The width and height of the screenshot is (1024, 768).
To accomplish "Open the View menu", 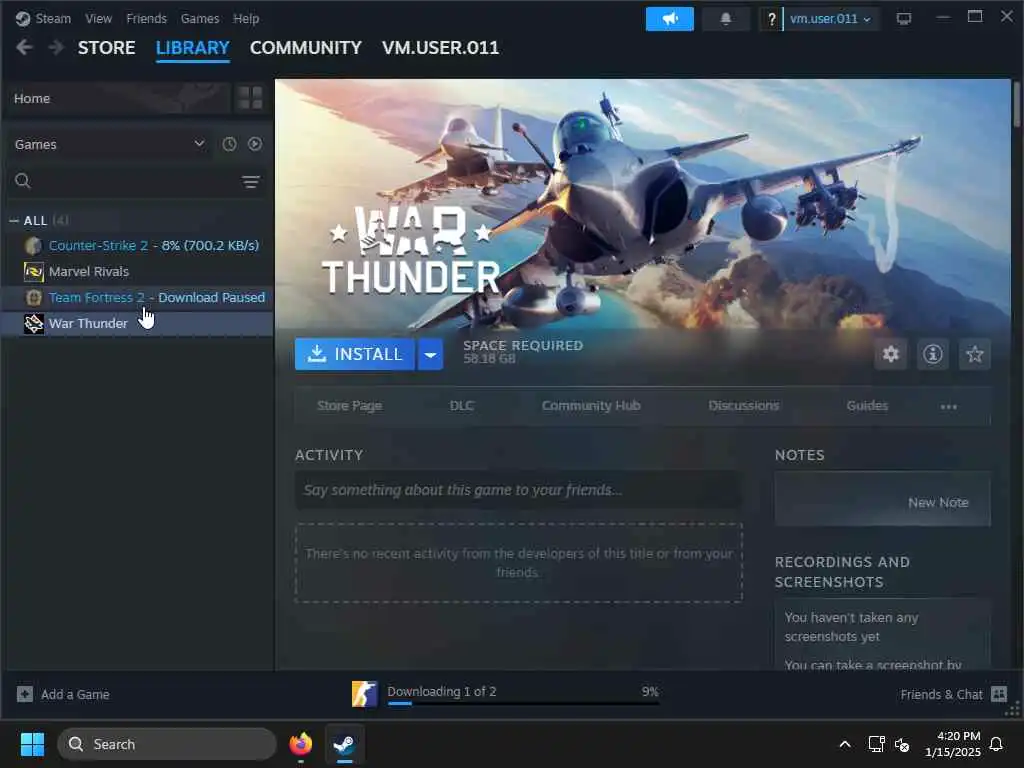I will point(99,19).
